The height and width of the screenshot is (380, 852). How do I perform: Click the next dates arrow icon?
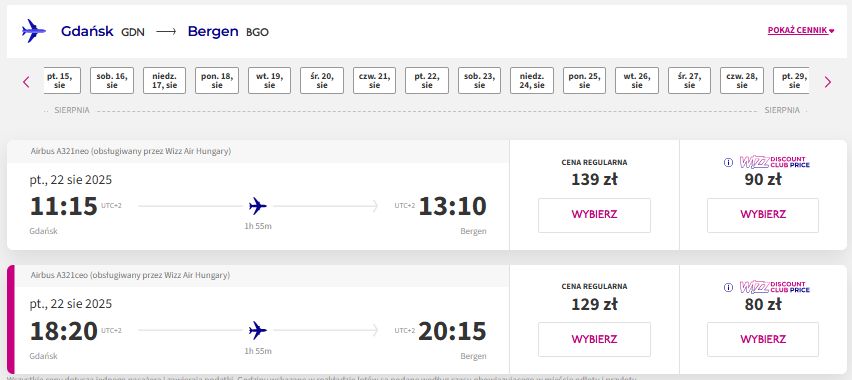828,82
